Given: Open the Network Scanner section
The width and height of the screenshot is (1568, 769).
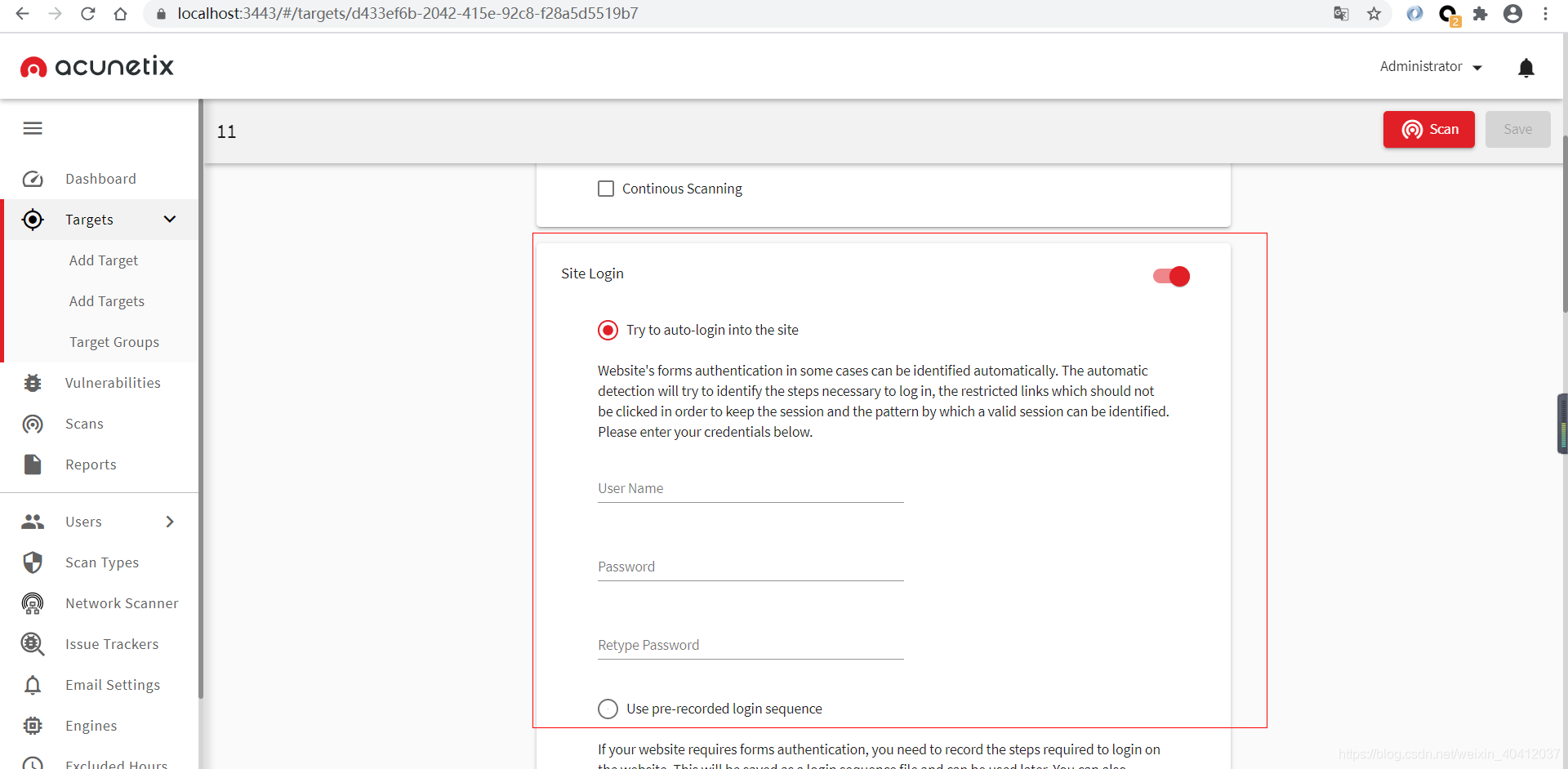Looking at the screenshot, I should tap(122, 603).
